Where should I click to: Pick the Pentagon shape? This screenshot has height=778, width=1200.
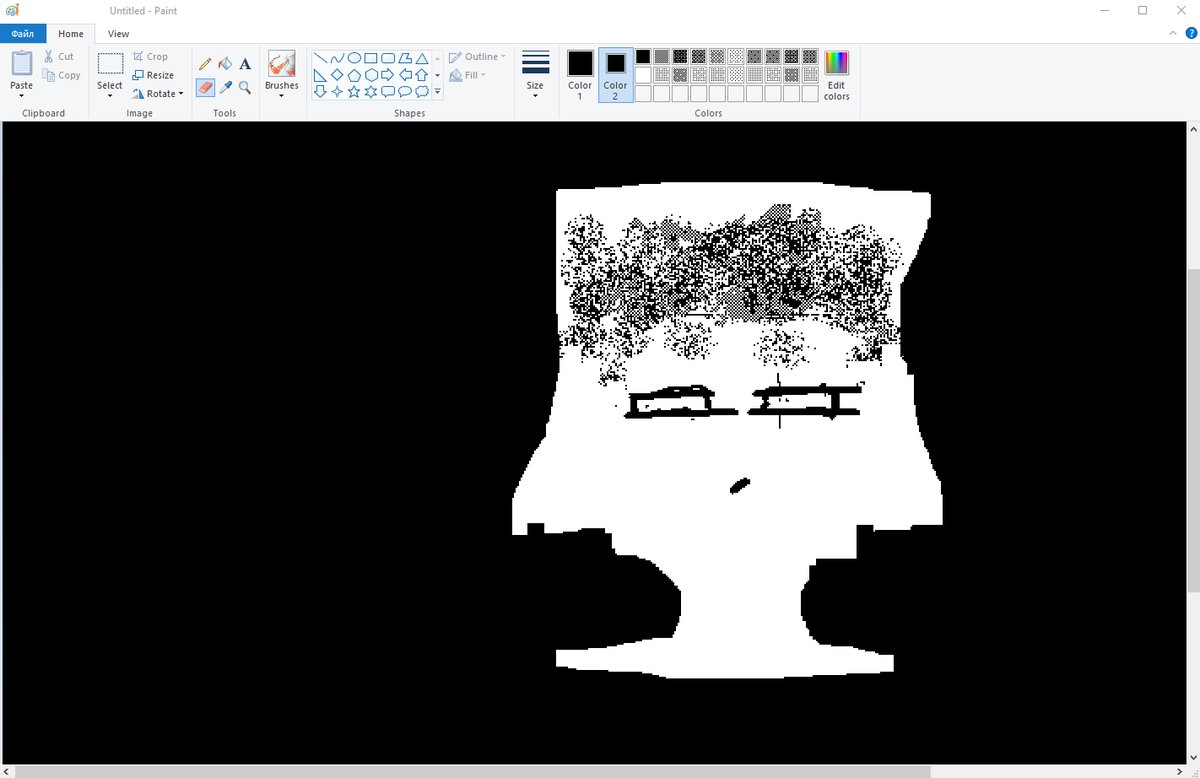tap(354, 75)
